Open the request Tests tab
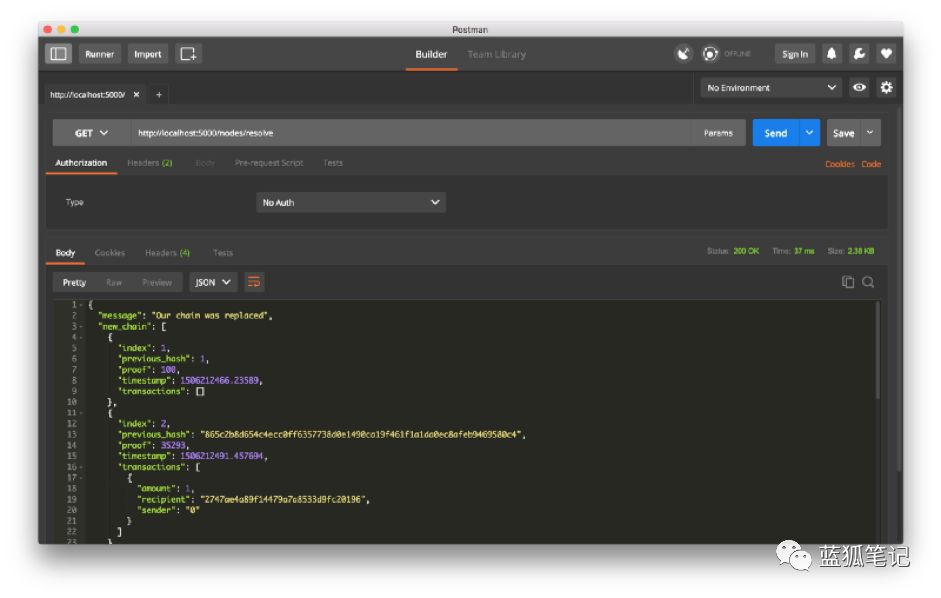The image size is (941, 598). [x=333, y=163]
